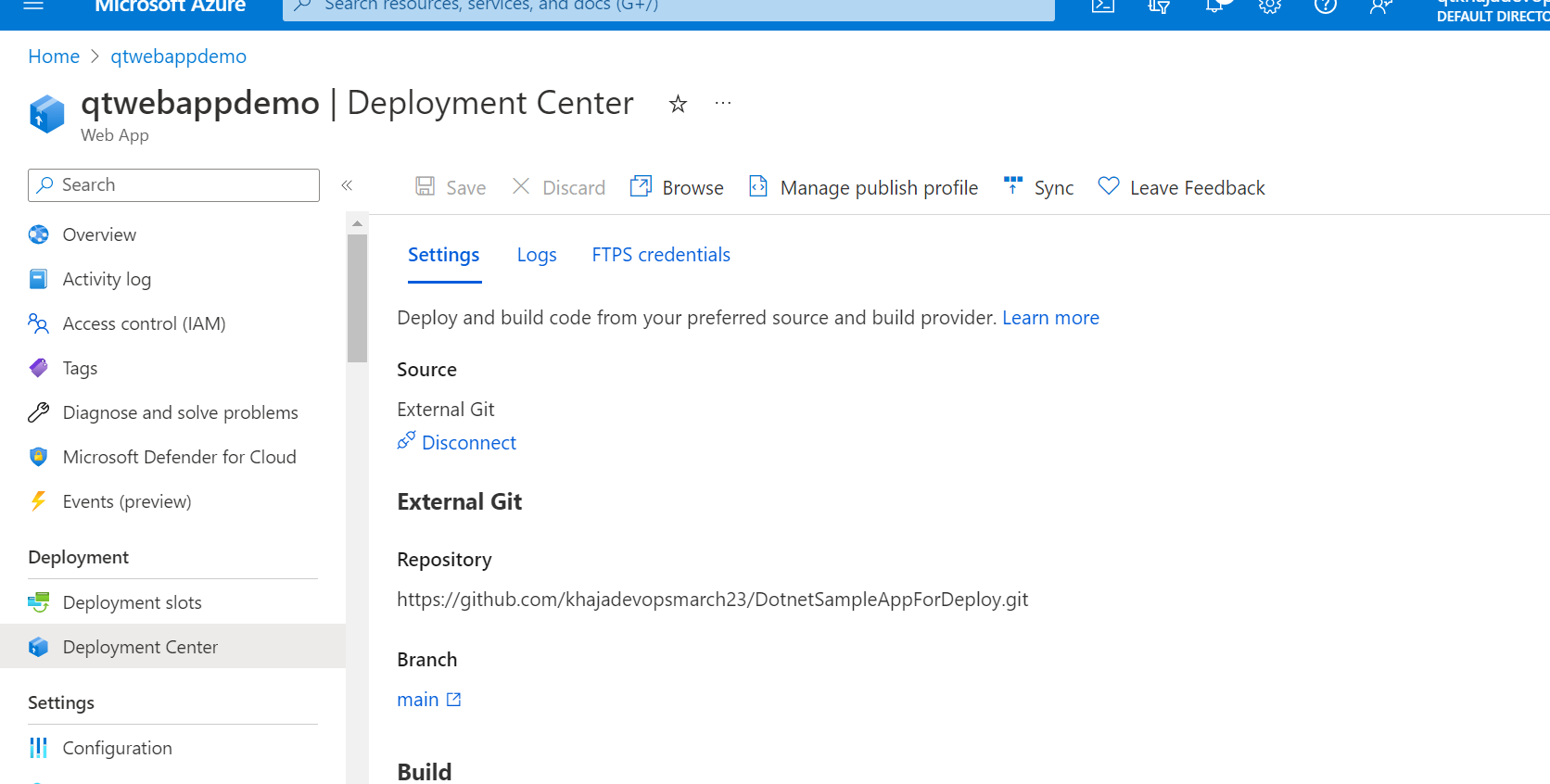Image resolution: width=1550 pixels, height=784 pixels.
Task: Open the feedback person icon in top bar
Action: [x=1381, y=6]
